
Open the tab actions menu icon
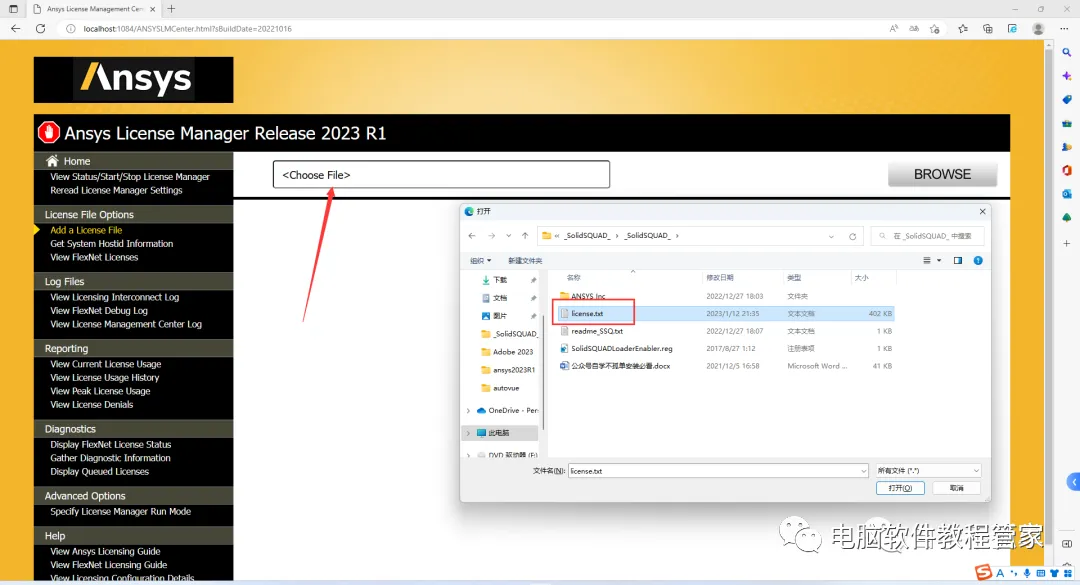(13, 9)
